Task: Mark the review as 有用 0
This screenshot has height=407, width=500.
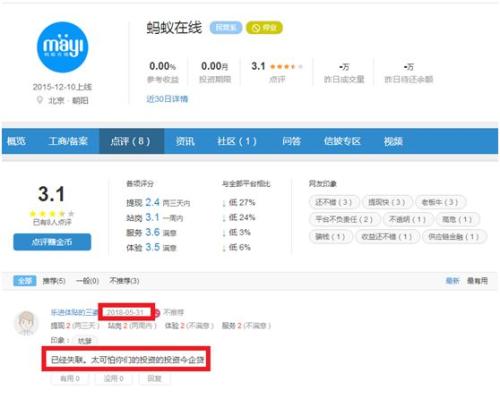Action: pyautogui.click(x=70, y=379)
